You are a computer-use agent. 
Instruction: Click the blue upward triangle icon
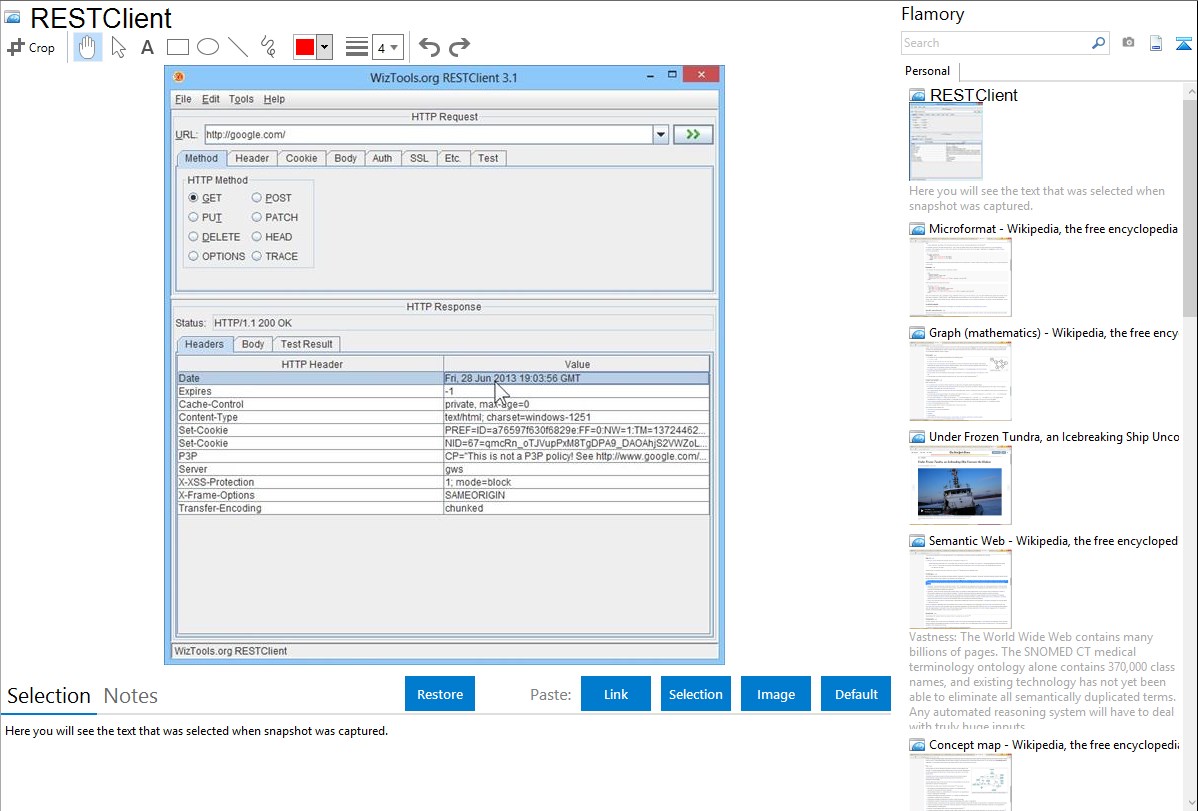point(1183,43)
